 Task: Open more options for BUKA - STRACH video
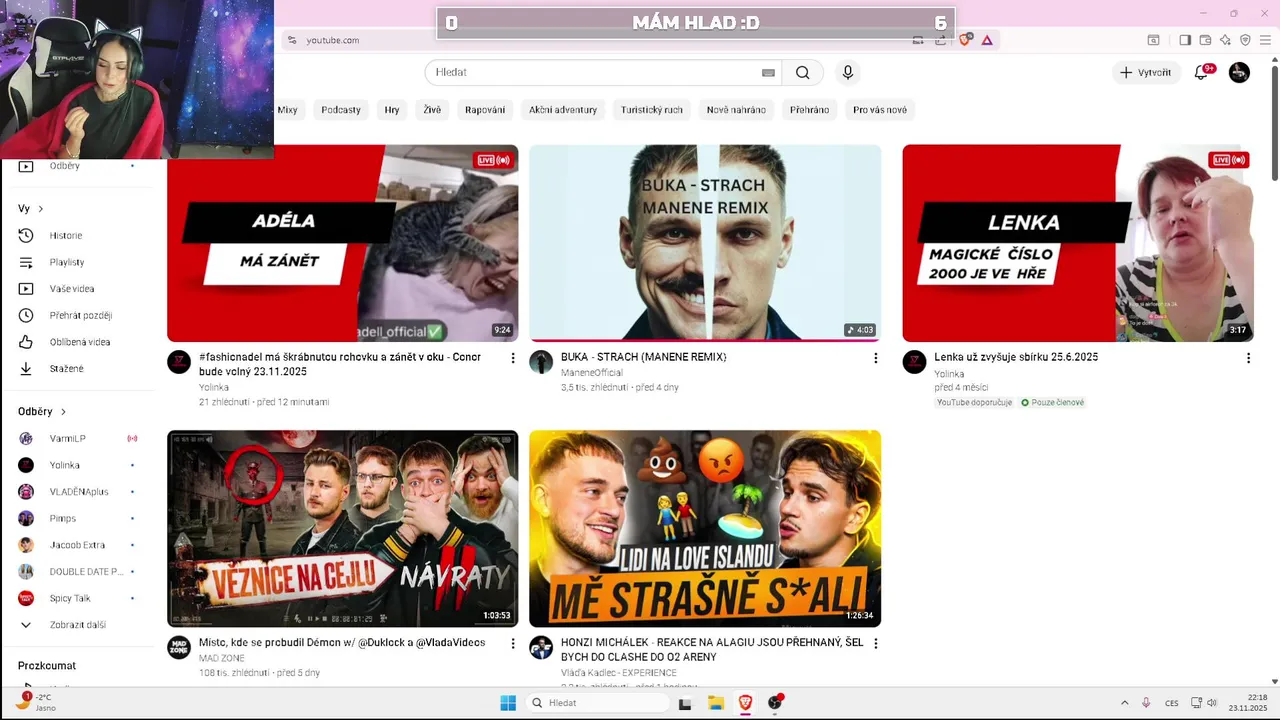pos(875,358)
